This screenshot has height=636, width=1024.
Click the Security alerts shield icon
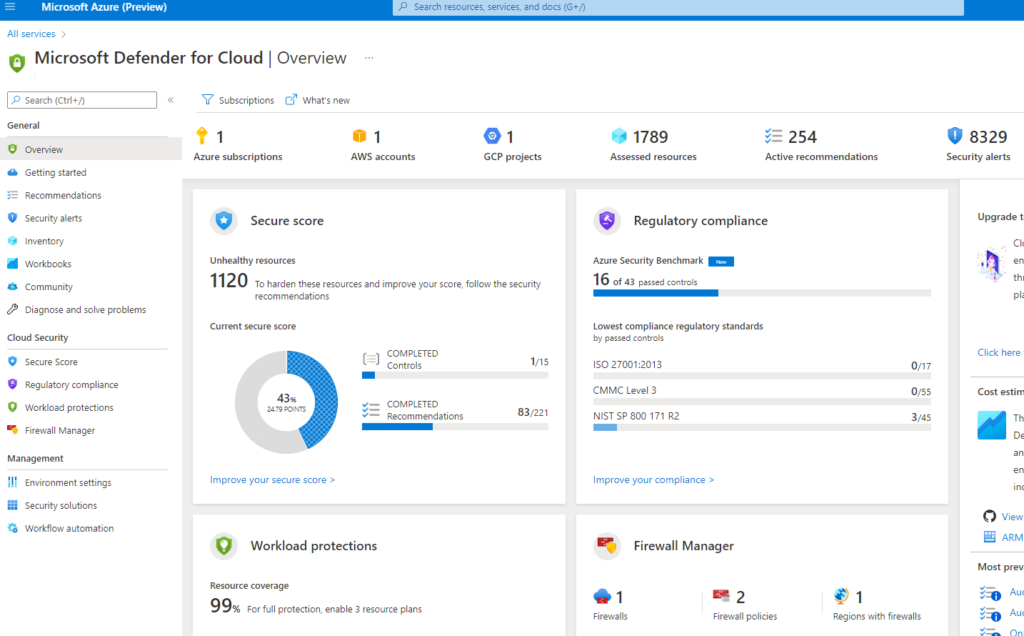point(954,136)
